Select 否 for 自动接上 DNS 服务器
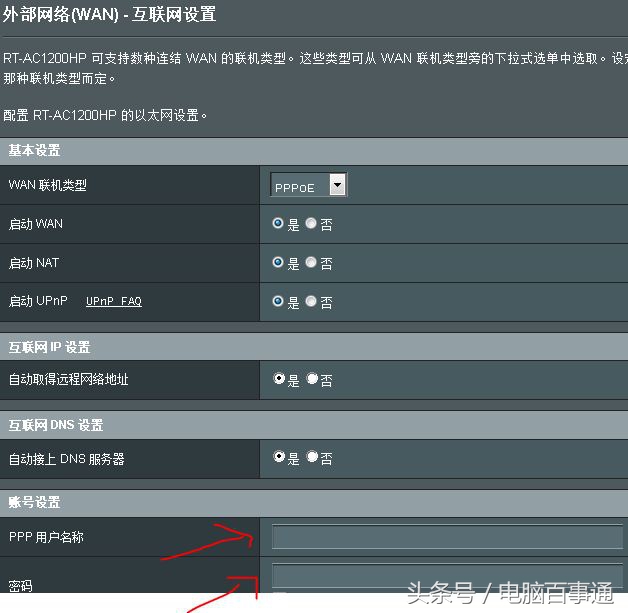The image size is (628, 613). 312,456
